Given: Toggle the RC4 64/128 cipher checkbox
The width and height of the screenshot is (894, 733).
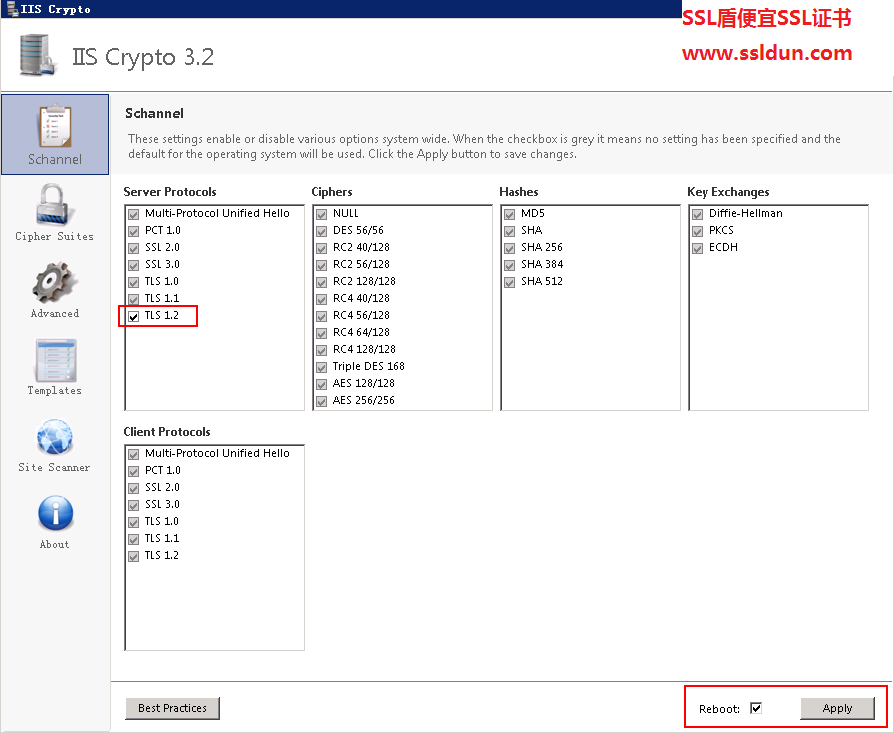Looking at the screenshot, I should click(322, 333).
